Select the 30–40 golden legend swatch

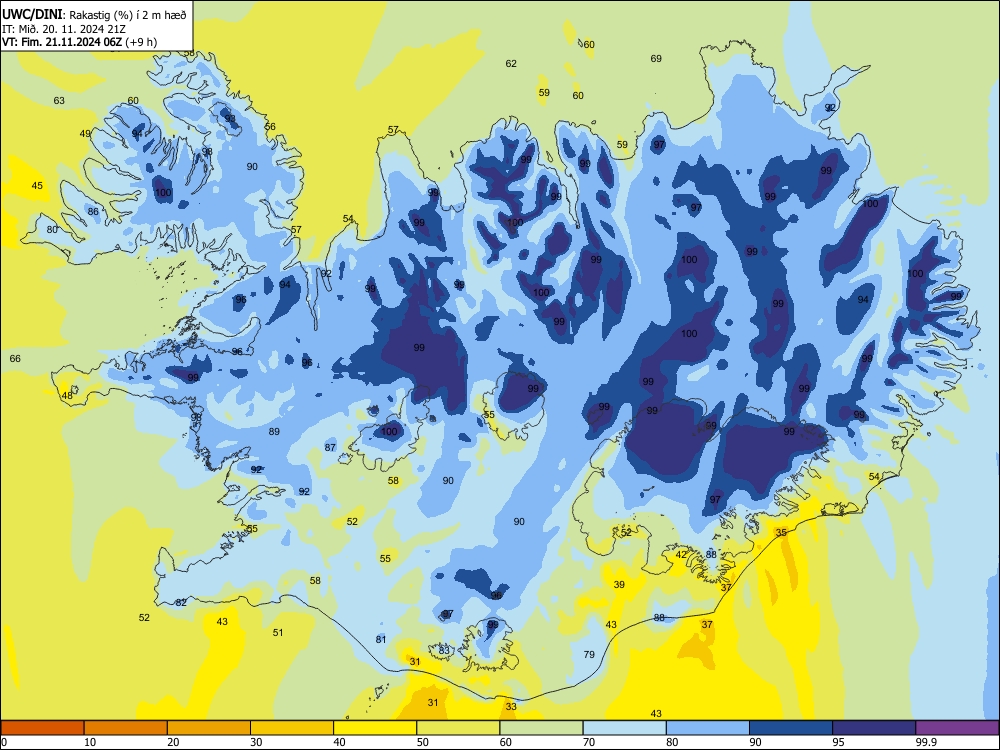pos(292,728)
